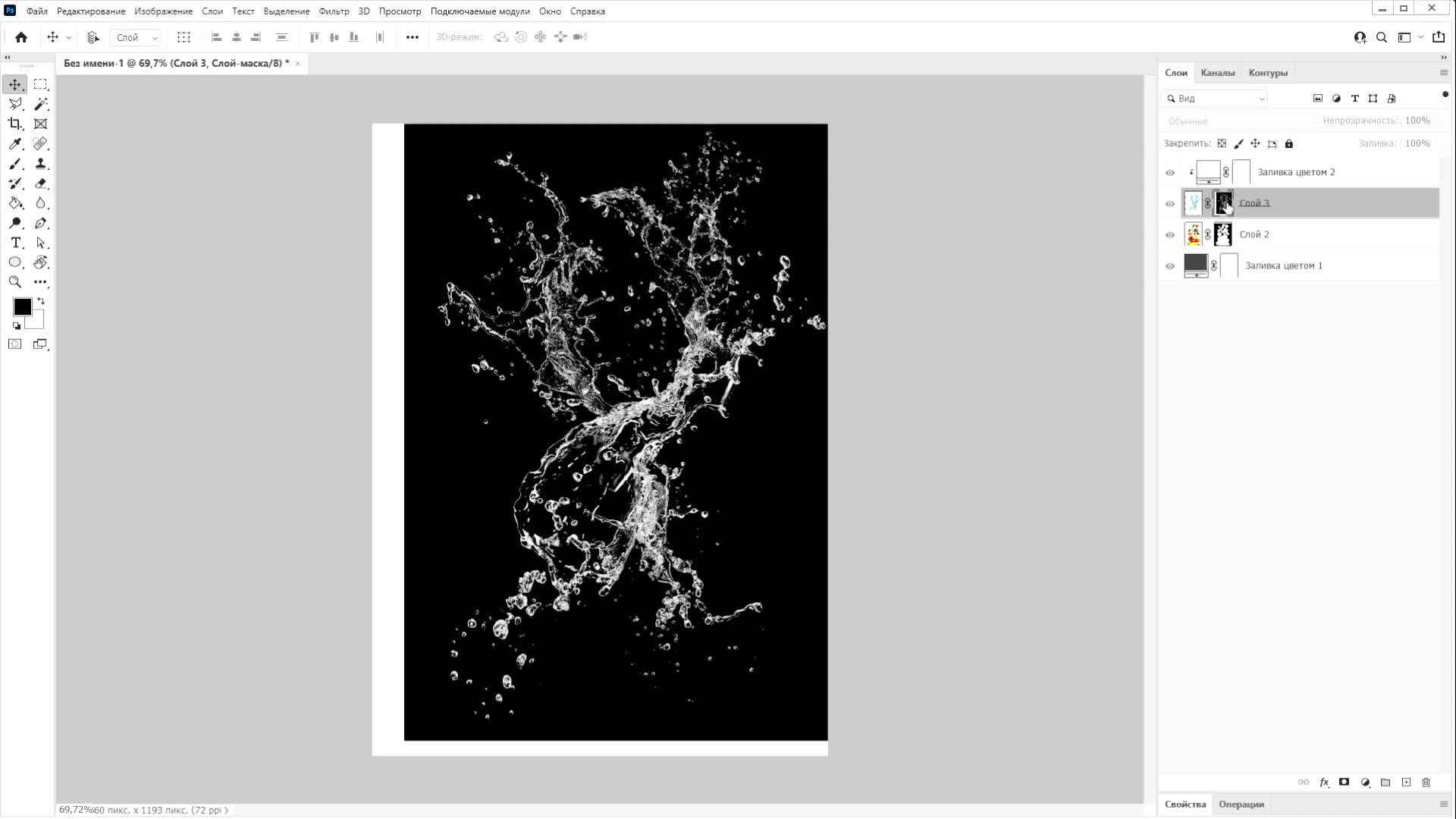Select the Crop tool
Screen dimensions: 1456x819
[15, 124]
